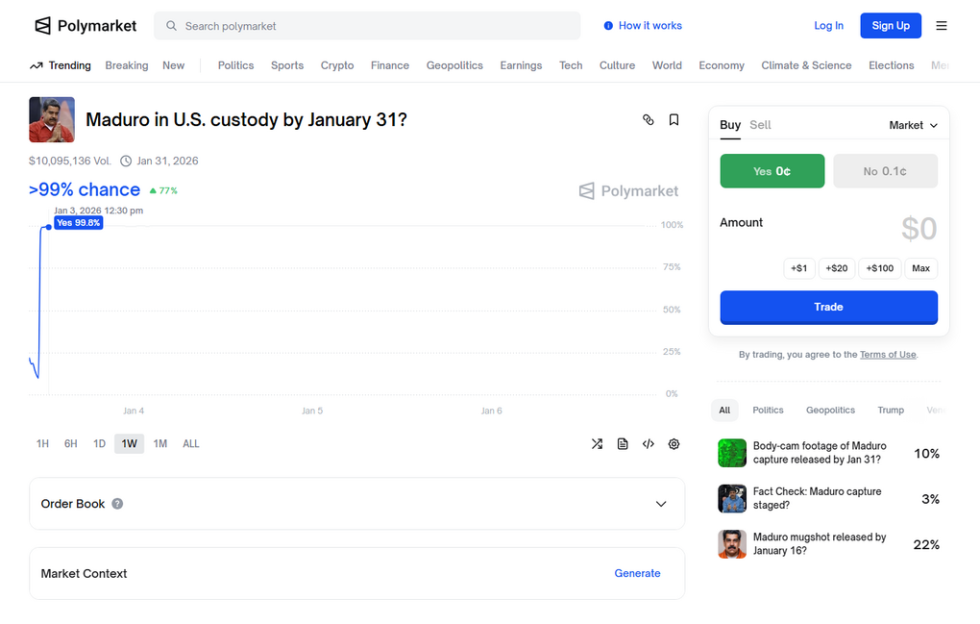Image resolution: width=980 pixels, height=624 pixels.
Task: Generate the Market Context
Action: (x=637, y=573)
